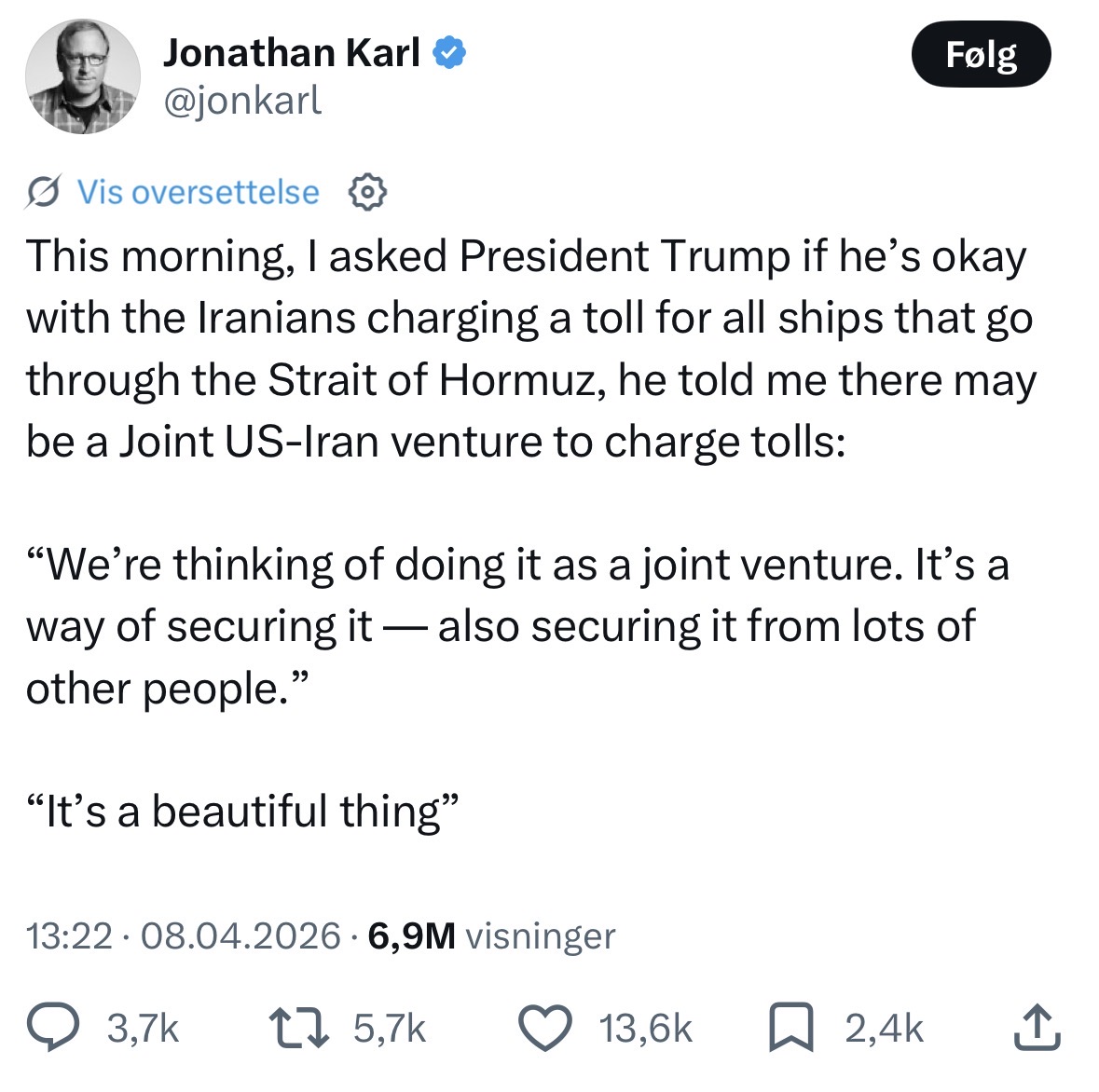Viewport: 1099px width, 1092px height.
Task: Open translation settings gear icon
Action: [367, 192]
